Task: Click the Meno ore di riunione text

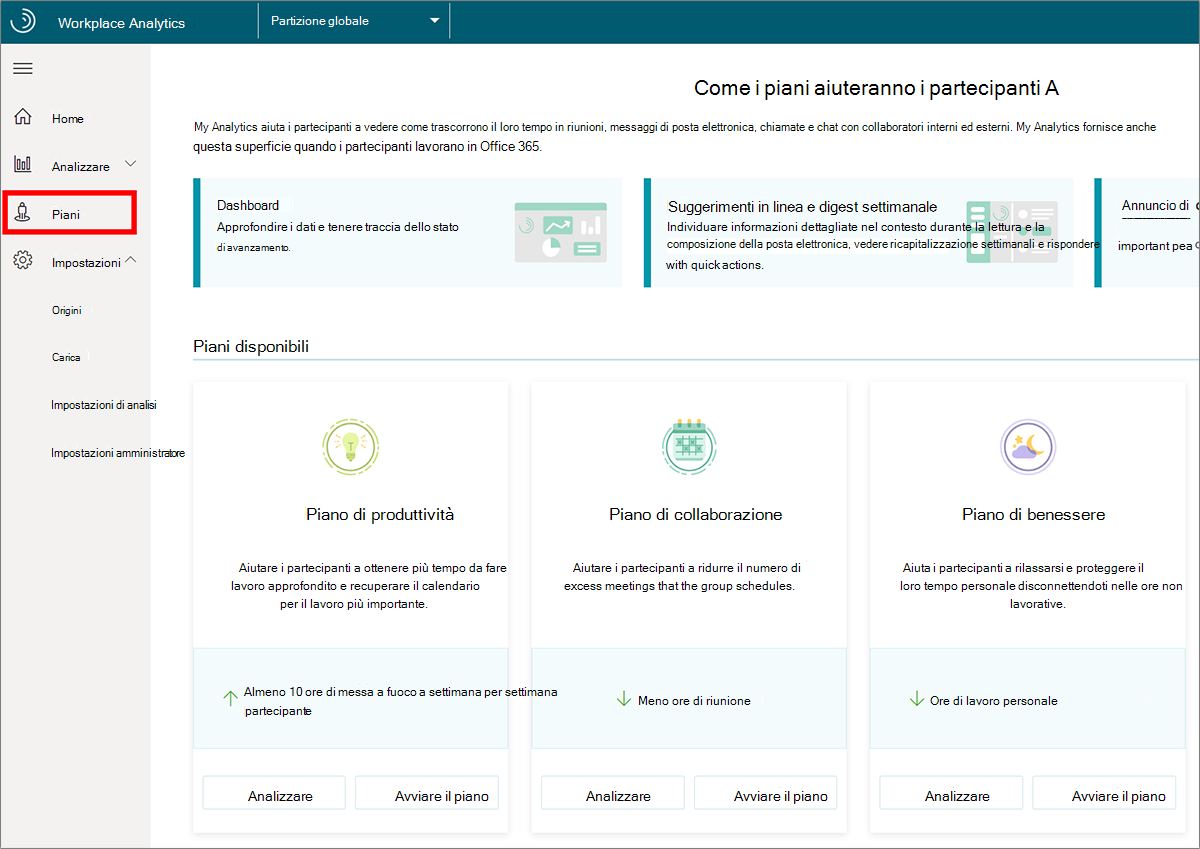Action: tap(694, 700)
